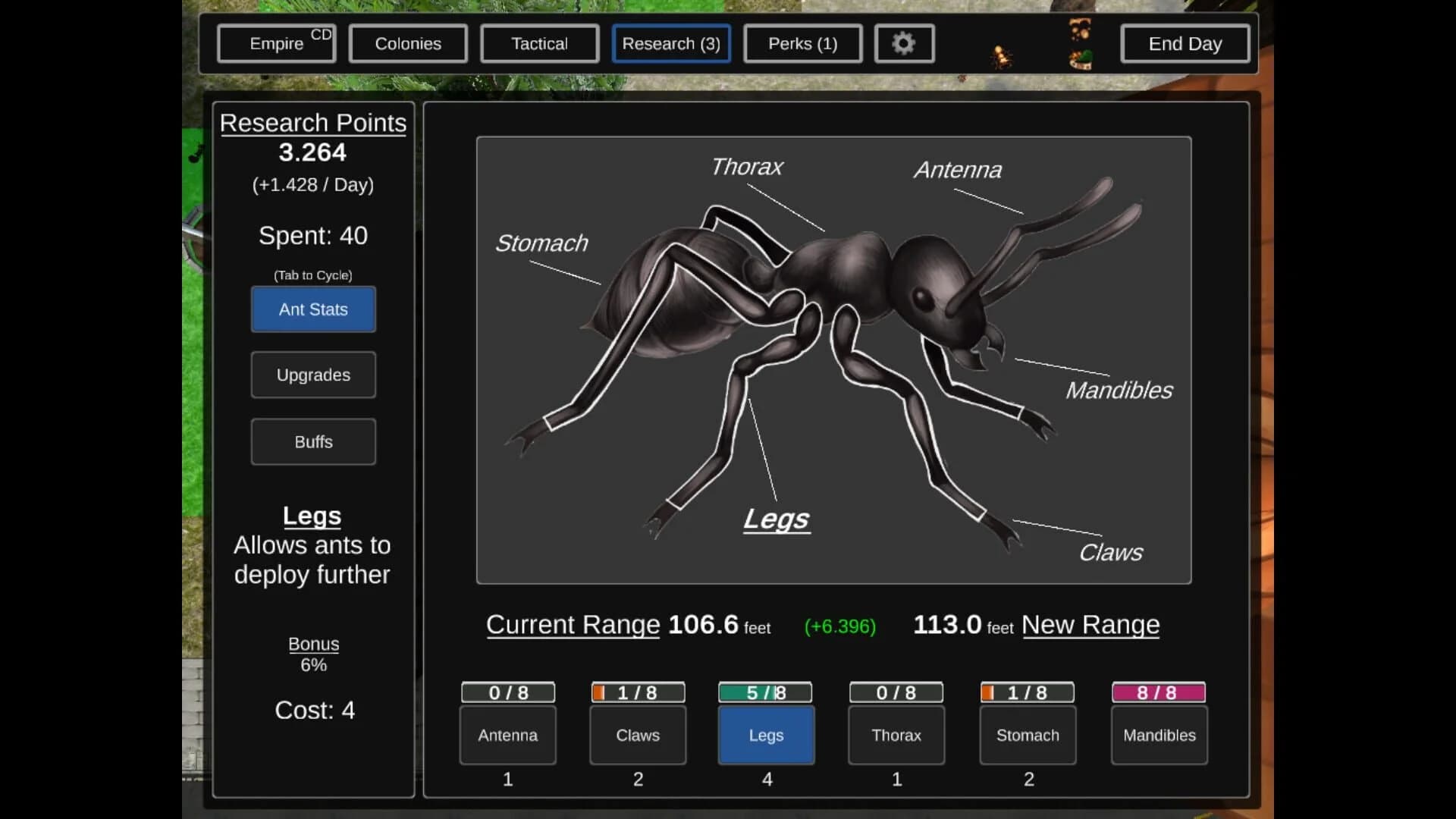The height and width of the screenshot is (819, 1456).
Task: Click the Antenna label on the ant diagram
Action: tap(958, 170)
